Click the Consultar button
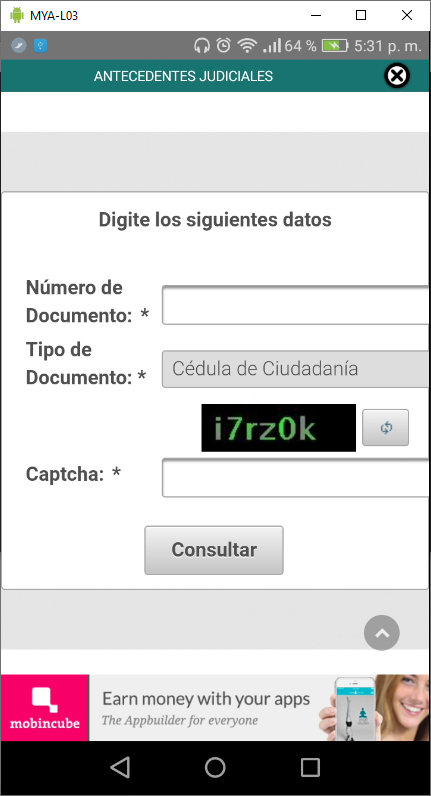The height and width of the screenshot is (796, 431). click(x=214, y=550)
